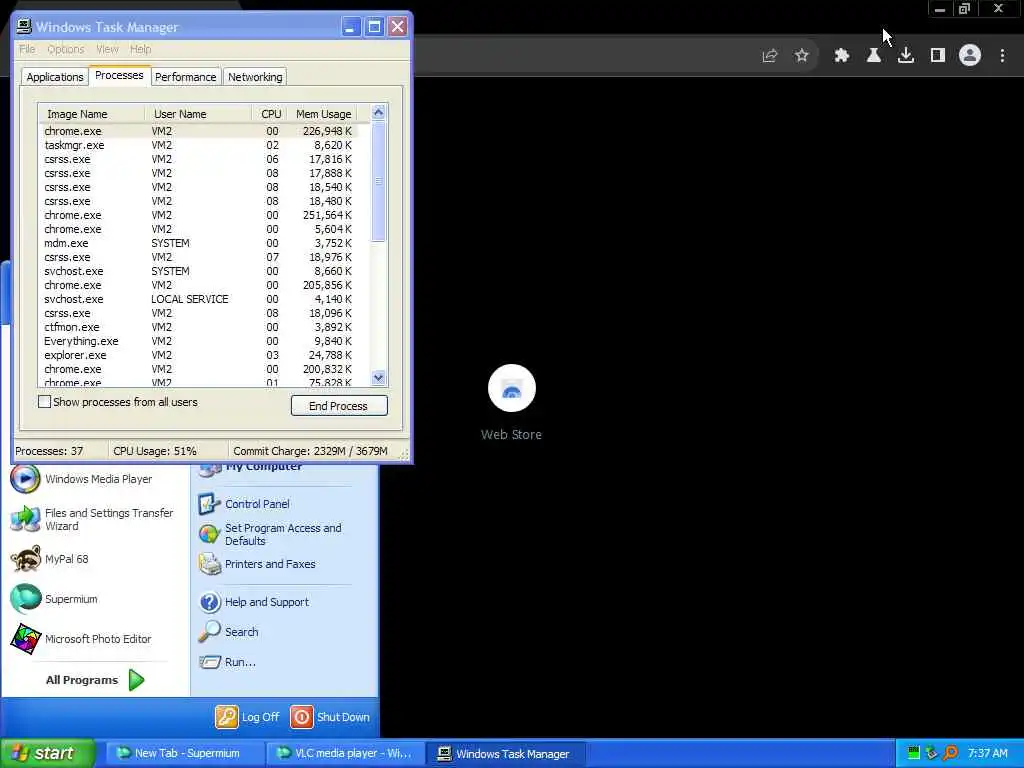Open Task Manager Help menu
1024x768 pixels.
[140, 49]
